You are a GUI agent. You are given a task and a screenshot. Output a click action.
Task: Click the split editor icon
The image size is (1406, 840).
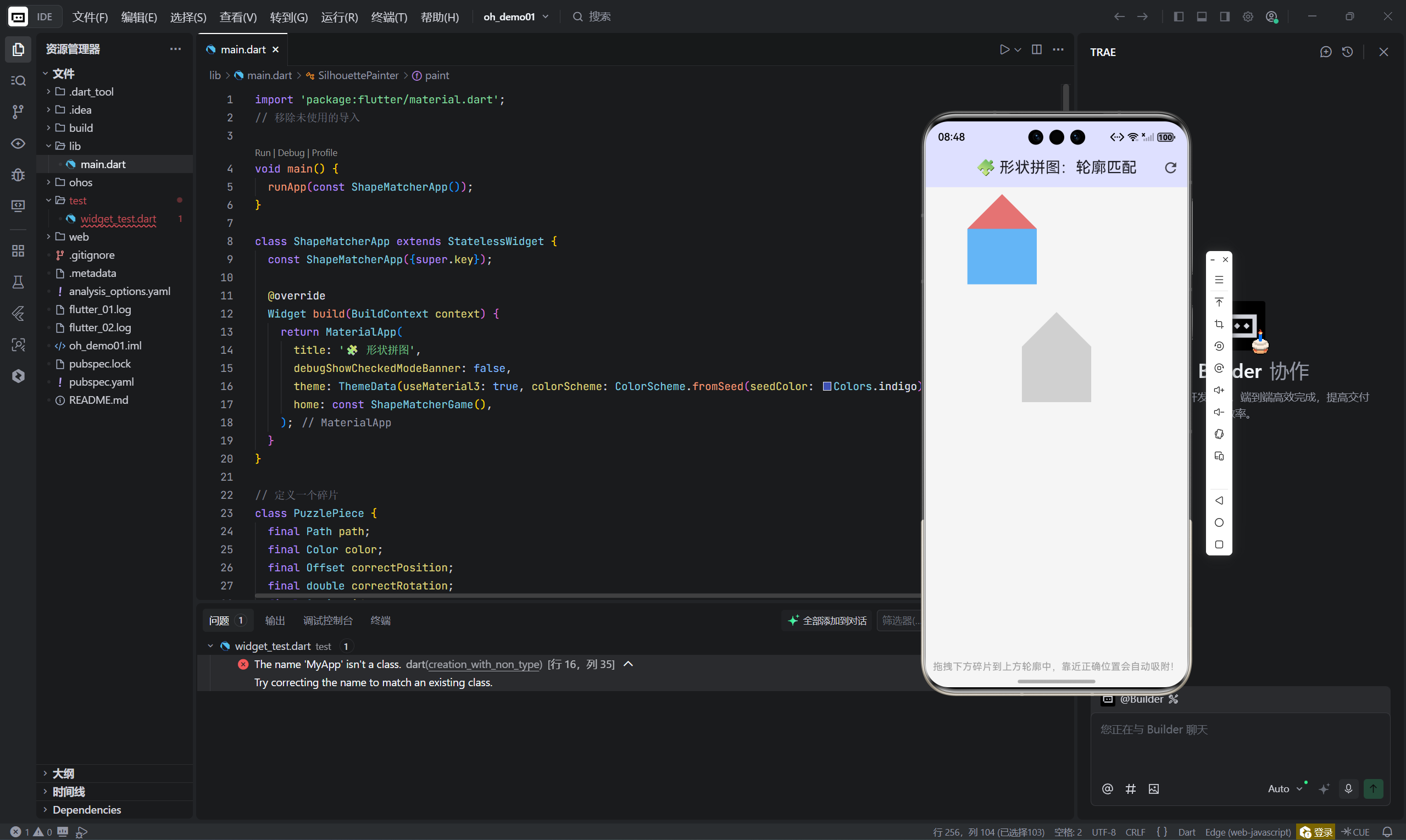coord(1036,50)
